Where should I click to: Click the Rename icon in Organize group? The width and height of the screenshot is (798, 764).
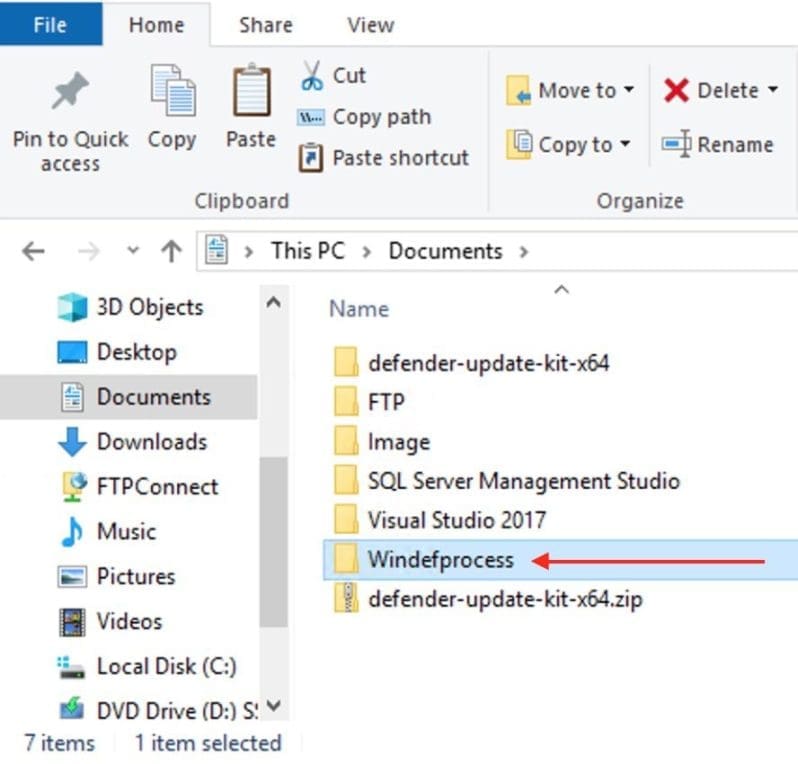678,144
